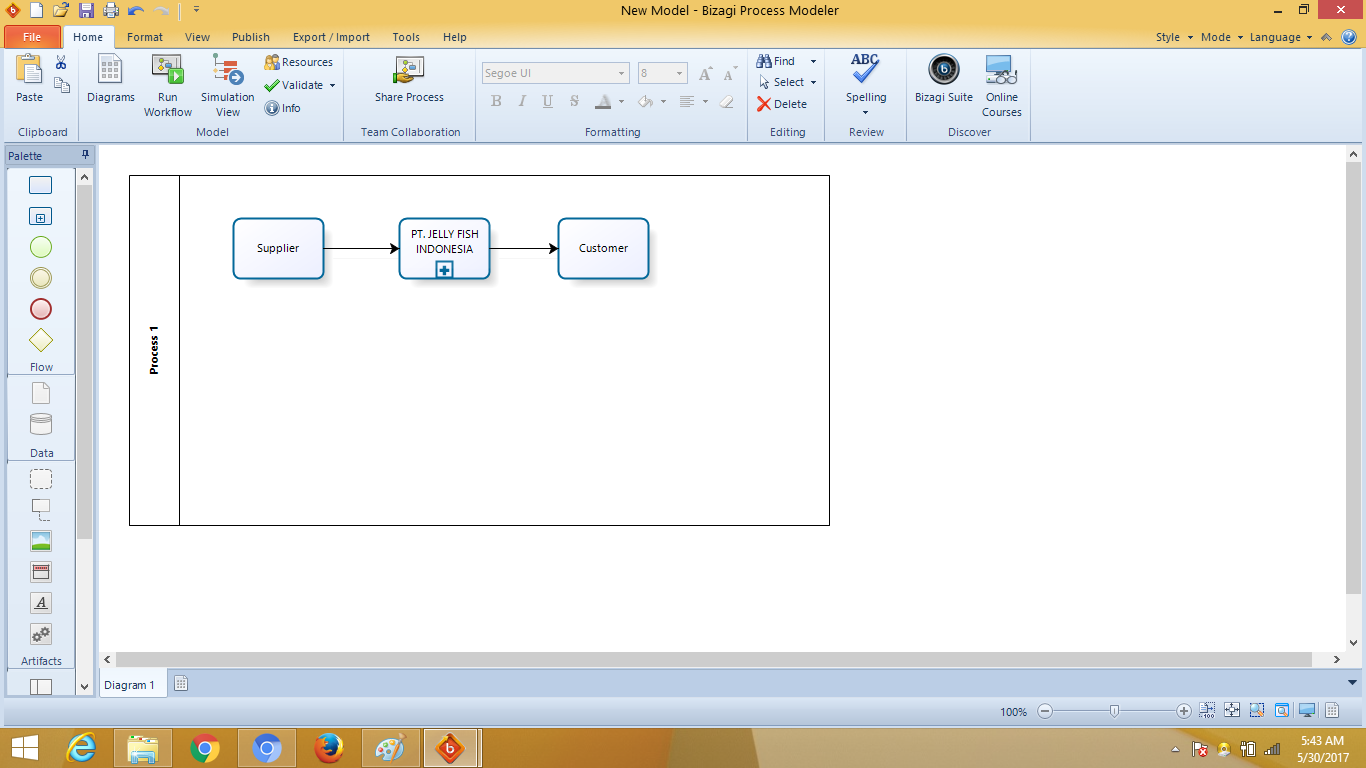Select the Task shape in the palette
Viewport: 1366px width, 768px height.
pos(40,184)
